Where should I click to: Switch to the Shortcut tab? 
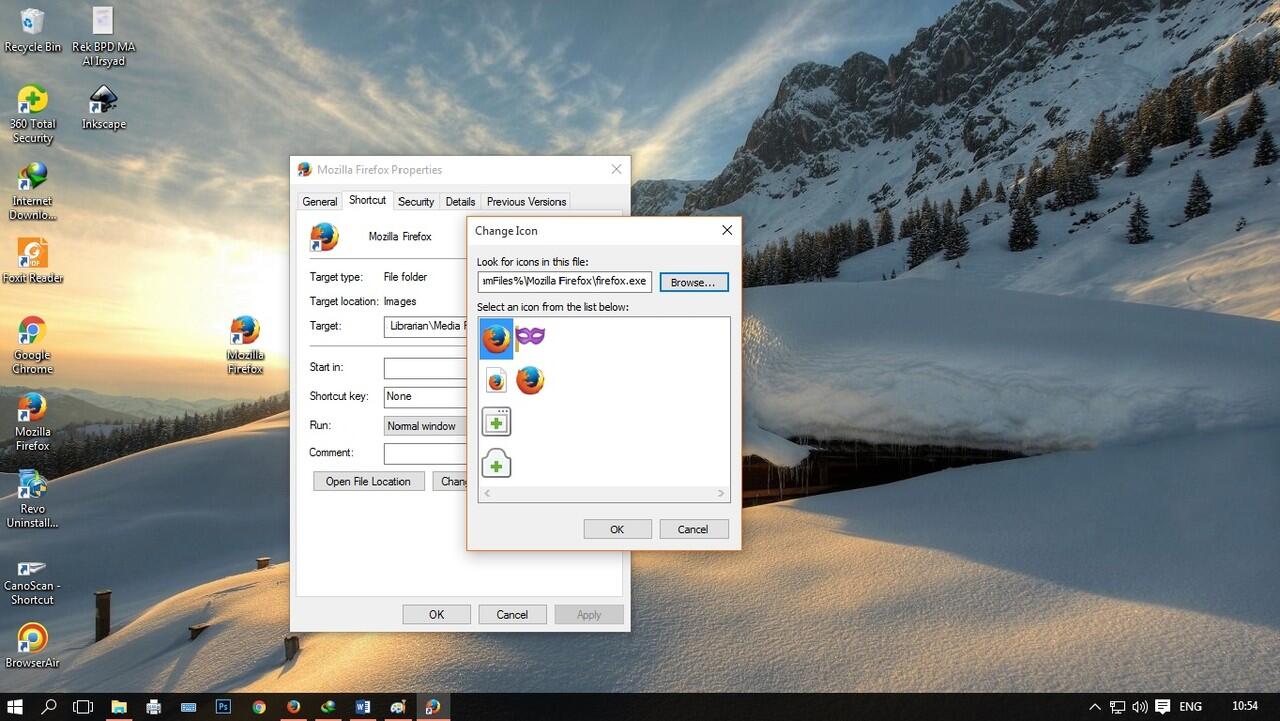point(367,200)
